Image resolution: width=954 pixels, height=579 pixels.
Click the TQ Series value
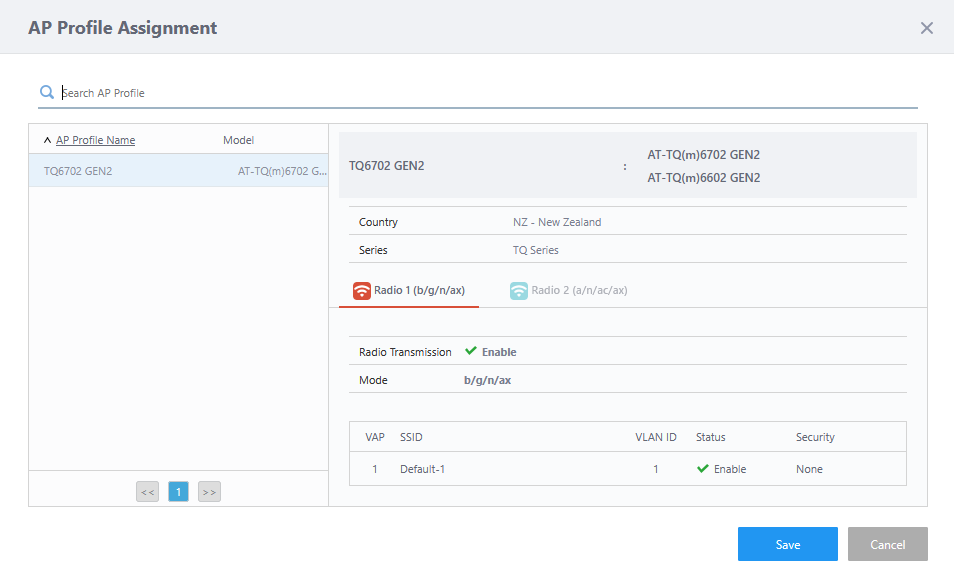tap(535, 250)
